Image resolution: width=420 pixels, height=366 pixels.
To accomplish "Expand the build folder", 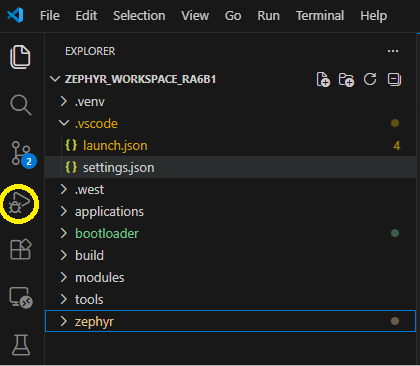I will coord(64,255).
